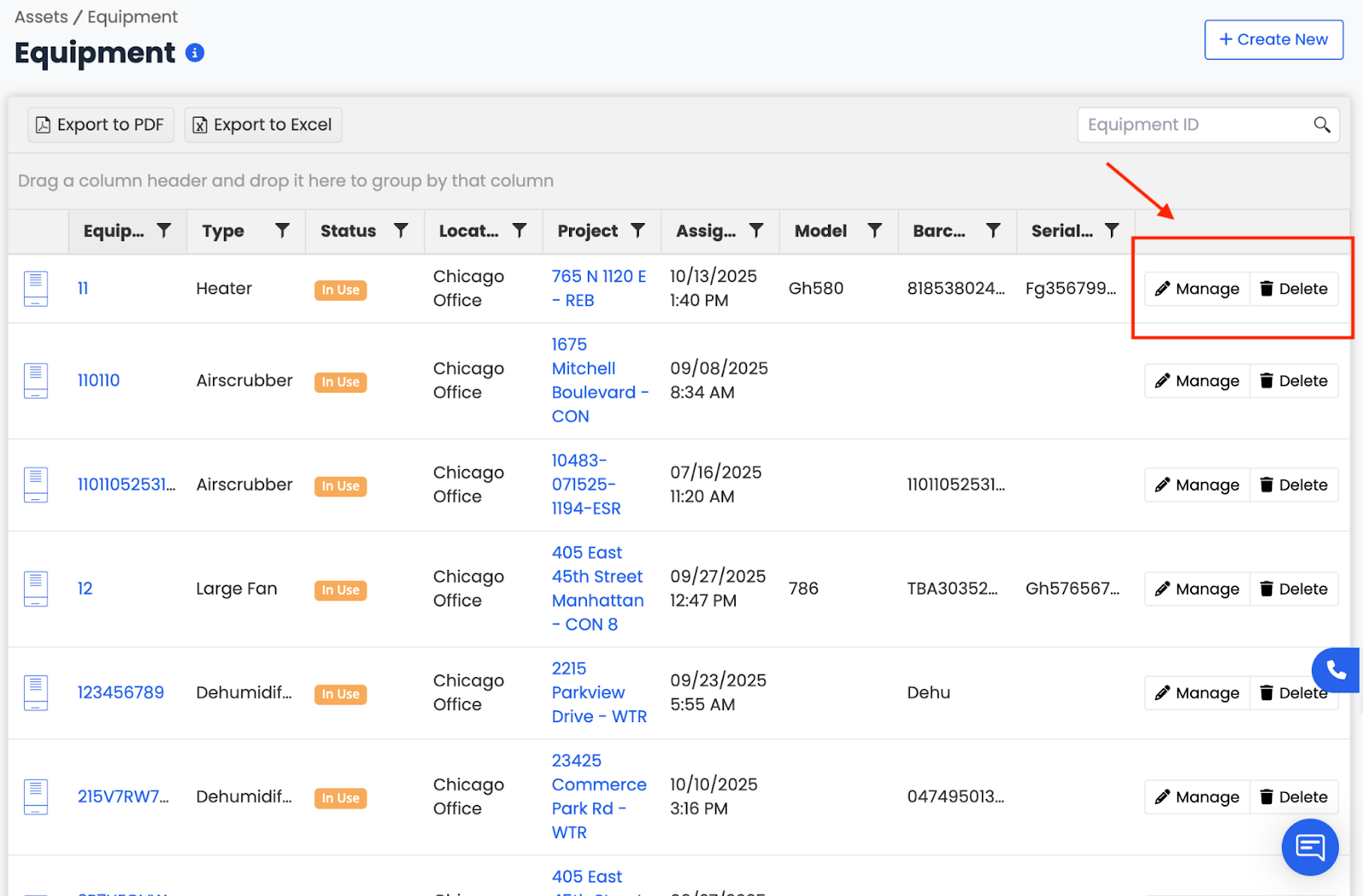Open project 1675 Mitchell Boulevard - CON
This screenshot has height=896, width=1363.
click(x=600, y=381)
